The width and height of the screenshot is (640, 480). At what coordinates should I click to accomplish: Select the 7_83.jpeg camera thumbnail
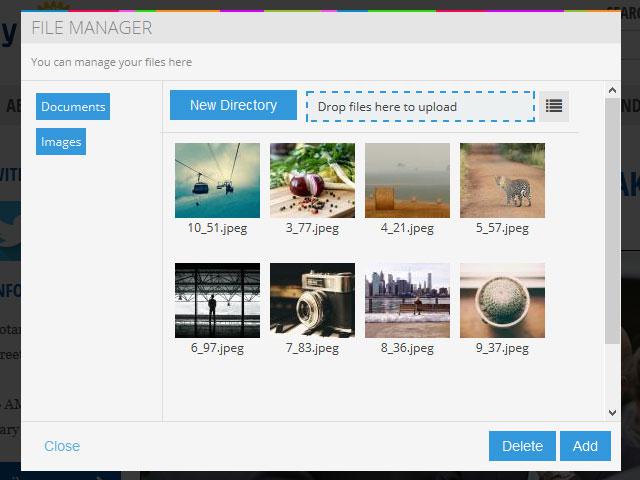point(312,300)
